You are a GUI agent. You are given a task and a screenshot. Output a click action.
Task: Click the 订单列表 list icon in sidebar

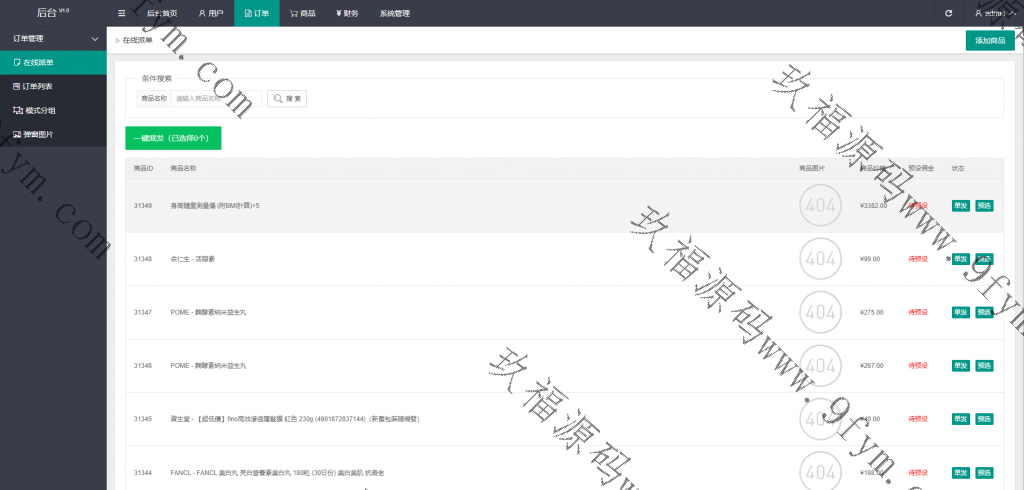pyautogui.click(x=17, y=86)
